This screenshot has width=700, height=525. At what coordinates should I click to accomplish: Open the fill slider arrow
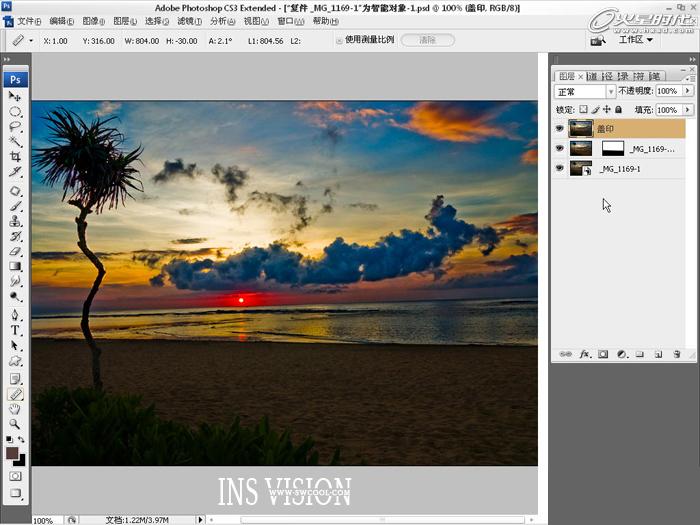[x=688, y=110]
